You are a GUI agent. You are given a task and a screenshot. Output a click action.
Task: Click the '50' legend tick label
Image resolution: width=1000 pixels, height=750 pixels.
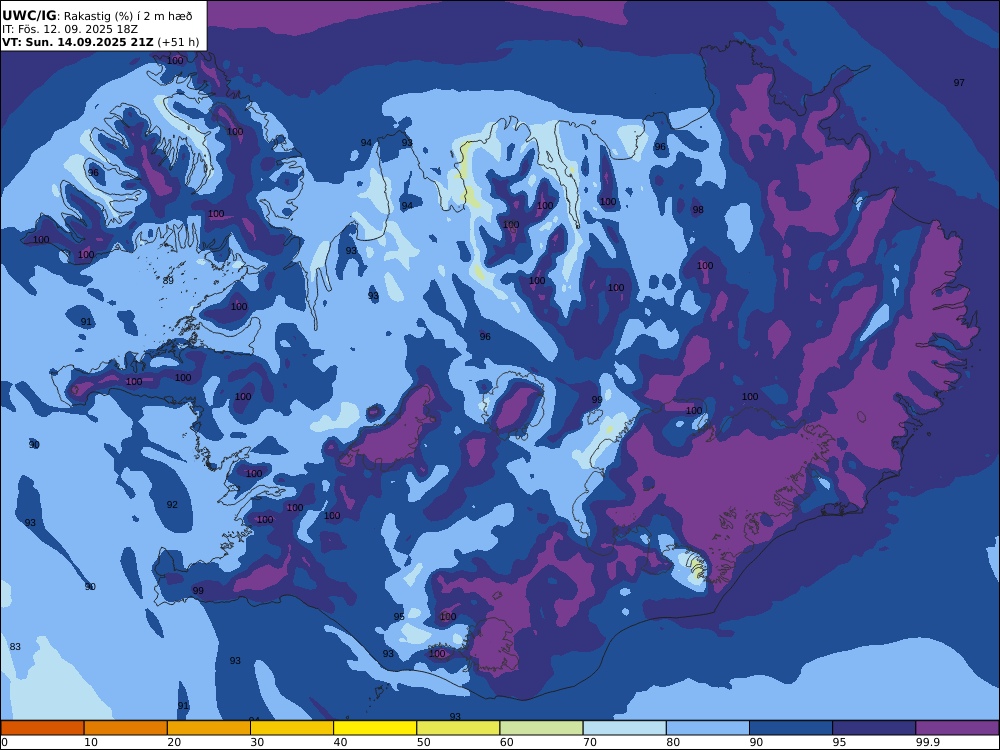point(423,742)
